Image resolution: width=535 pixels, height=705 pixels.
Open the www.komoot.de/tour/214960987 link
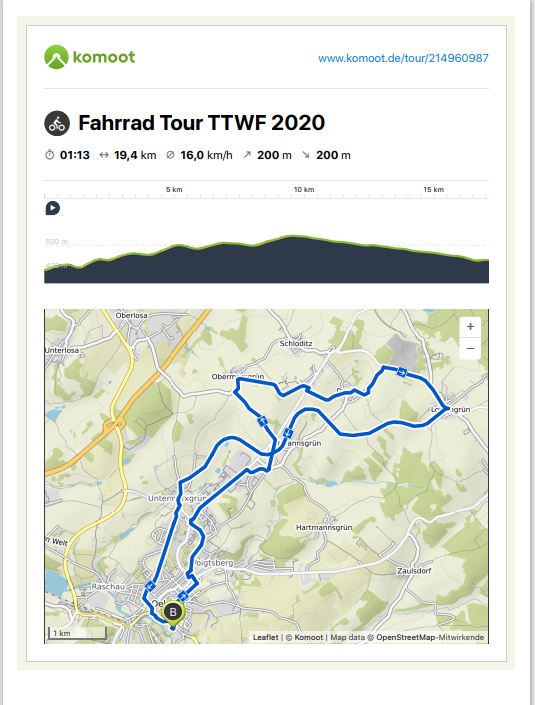click(403, 58)
